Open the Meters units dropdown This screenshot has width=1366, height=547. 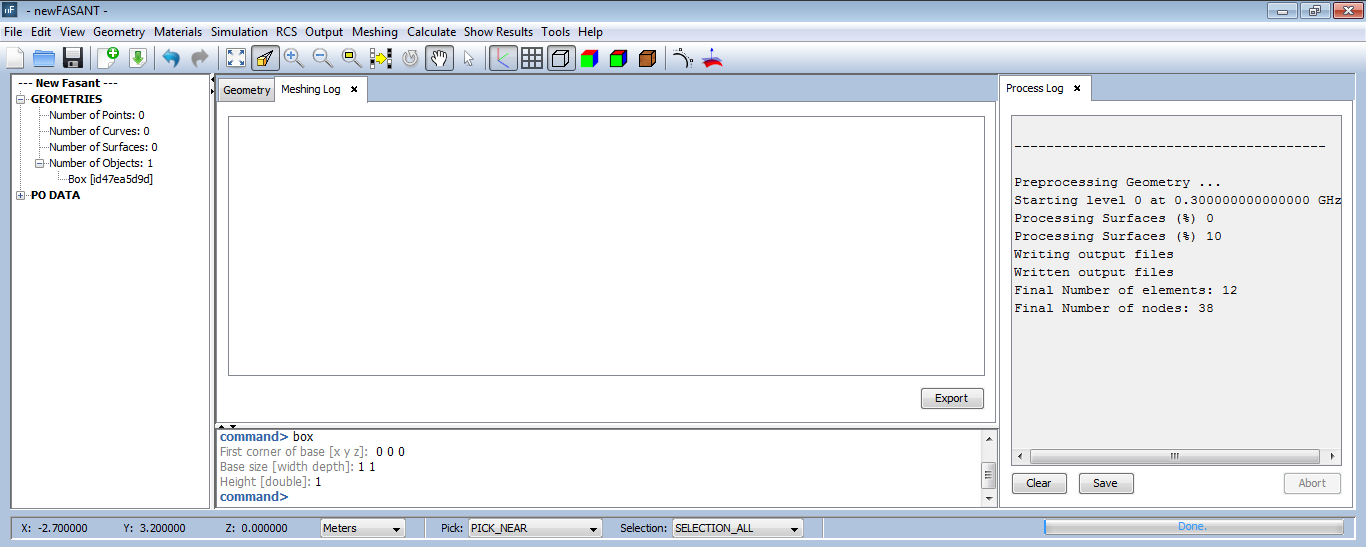(x=362, y=528)
